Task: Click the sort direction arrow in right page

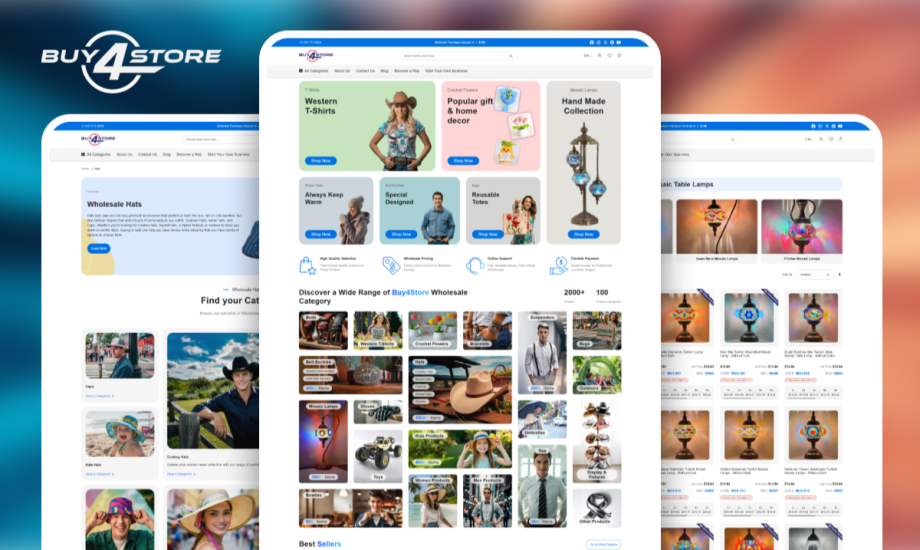Action: (x=840, y=274)
